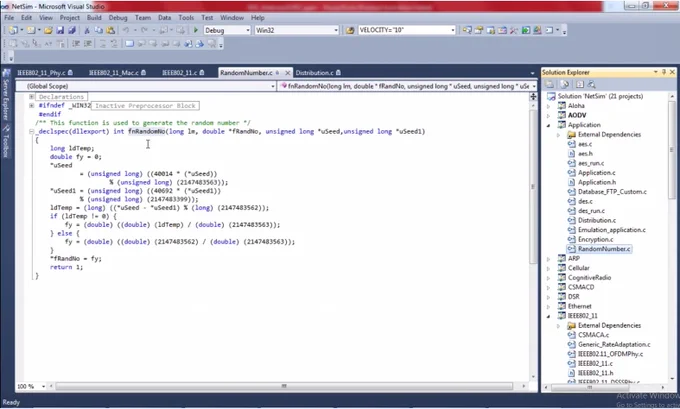This screenshot has height=409, width=680.
Task: Open Team Explorer from the toolbar icon
Action: click(x=490, y=30)
